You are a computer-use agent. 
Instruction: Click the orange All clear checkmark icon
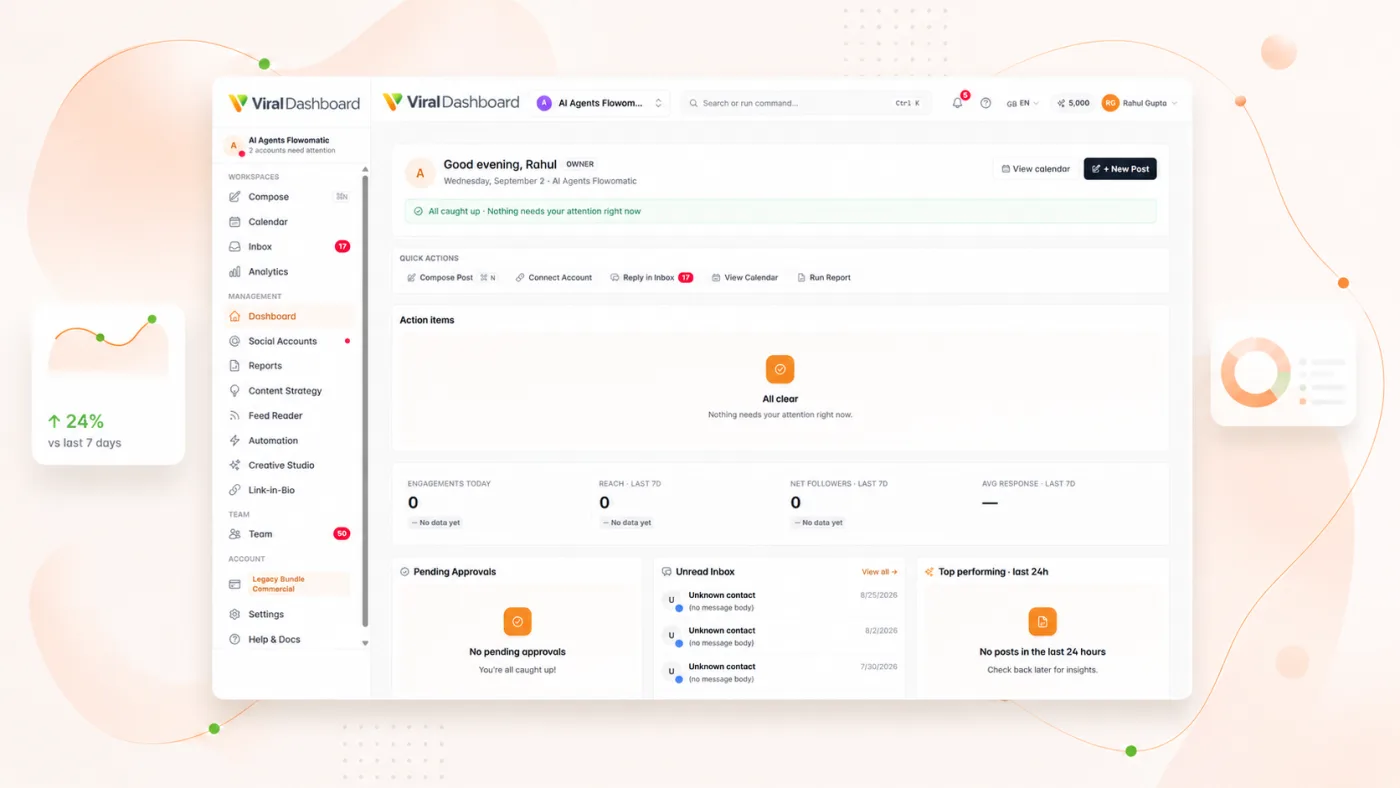tap(780, 369)
